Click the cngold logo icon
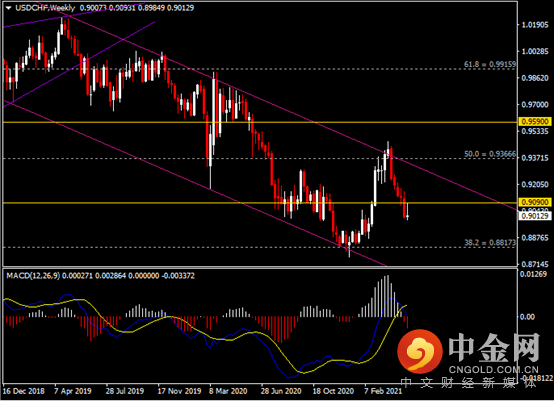The width and height of the screenshot is (554, 401). 420,351
